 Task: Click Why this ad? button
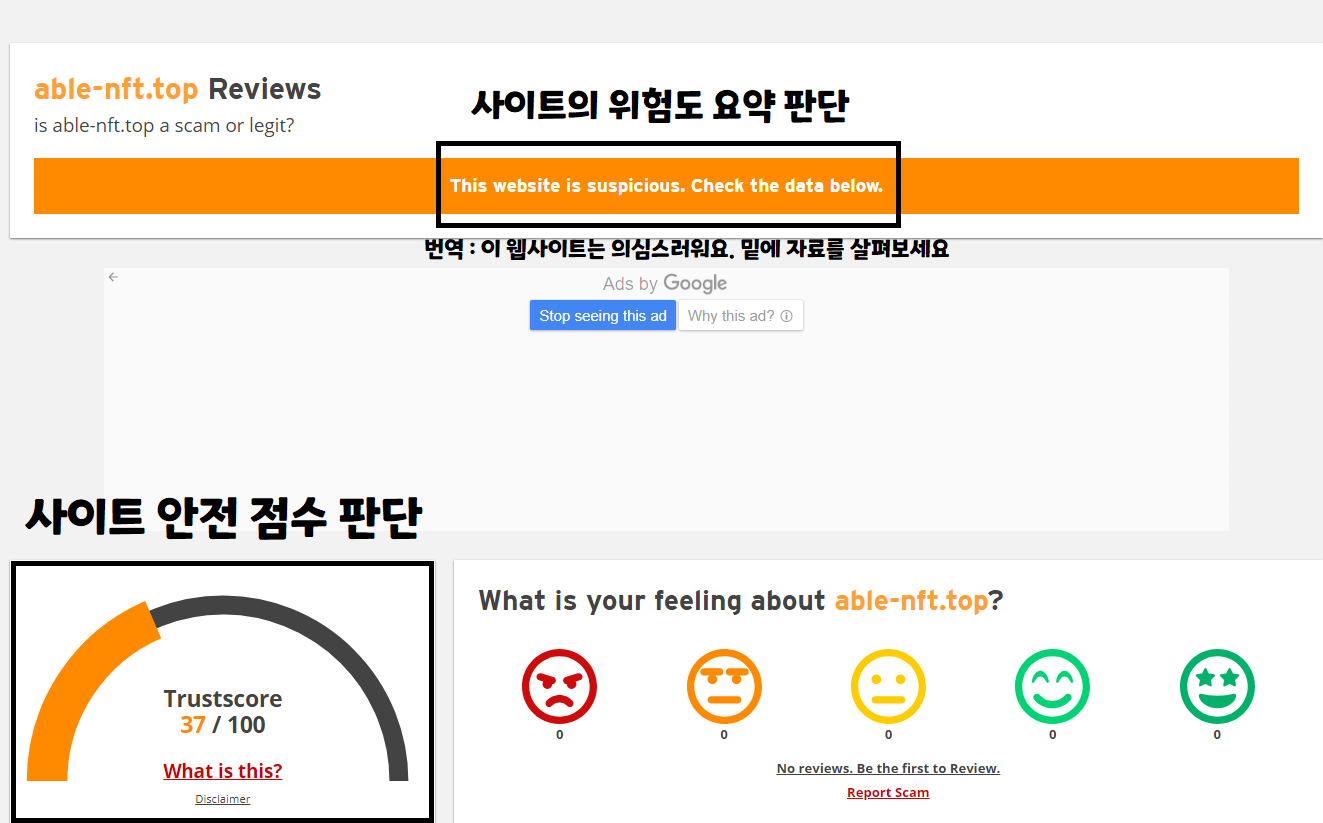(x=740, y=316)
